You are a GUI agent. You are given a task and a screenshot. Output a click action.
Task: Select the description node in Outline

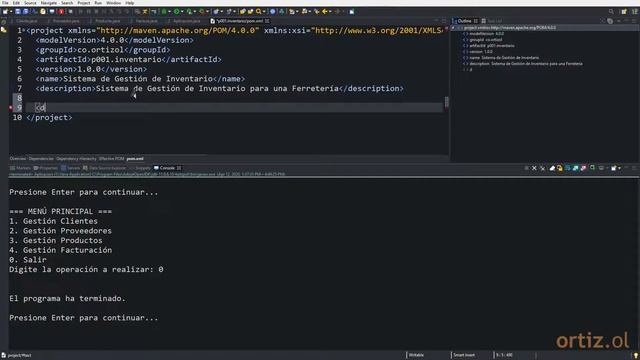click(523, 64)
